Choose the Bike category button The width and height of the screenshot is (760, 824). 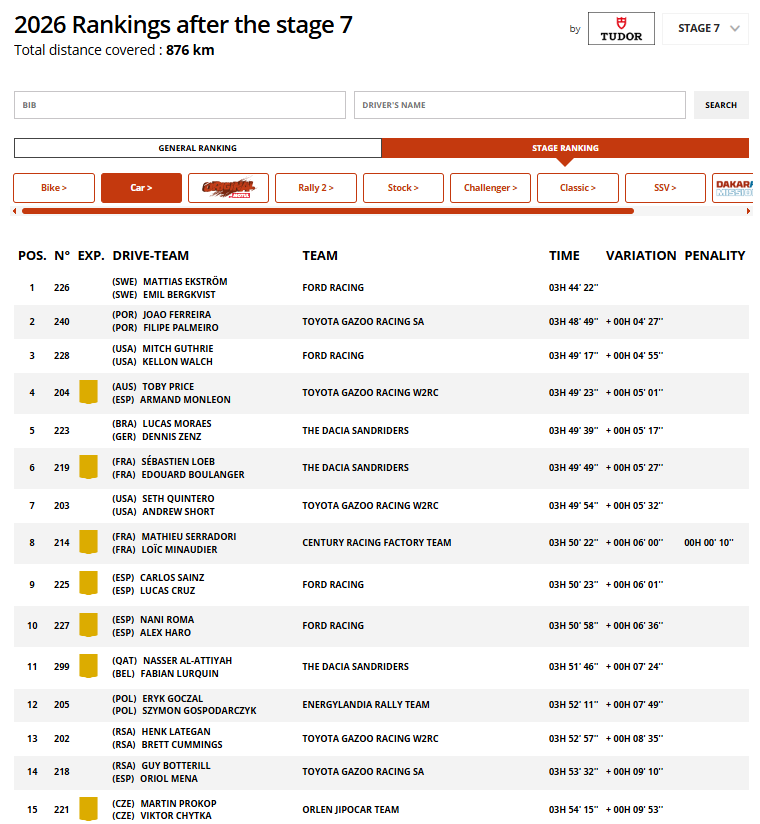click(x=54, y=188)
